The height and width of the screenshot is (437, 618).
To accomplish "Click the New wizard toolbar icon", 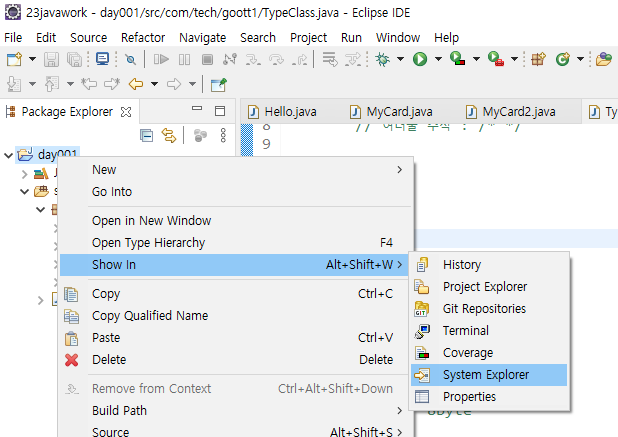I will [x=15, y=60].
